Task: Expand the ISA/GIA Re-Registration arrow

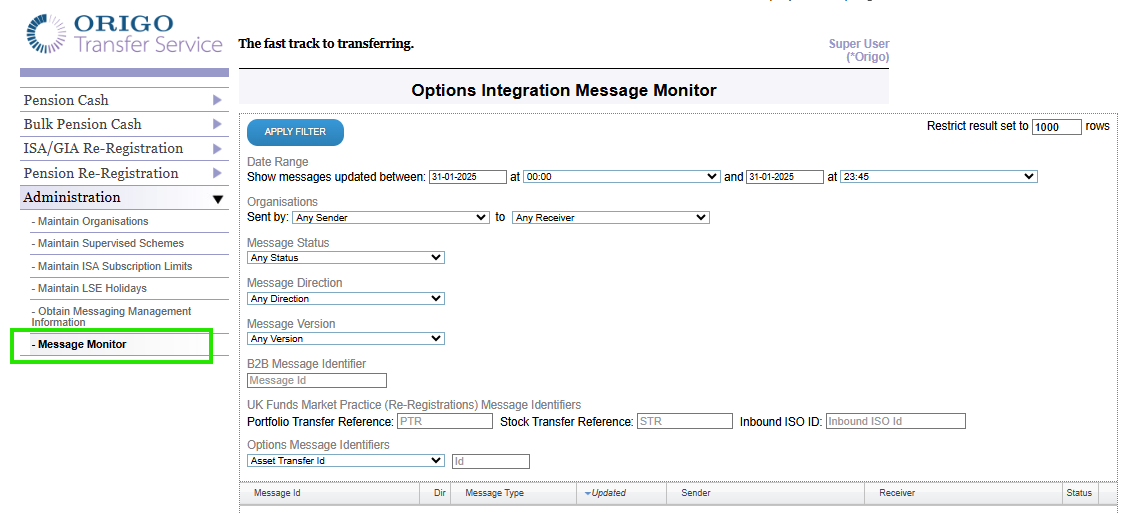Action: point(218,149)
